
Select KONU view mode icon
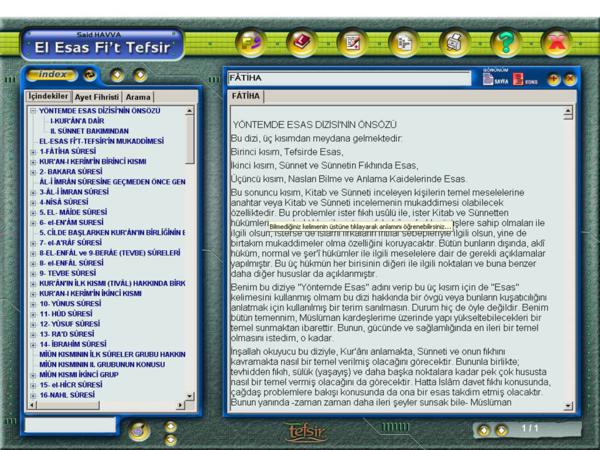(x=524, y=78)
